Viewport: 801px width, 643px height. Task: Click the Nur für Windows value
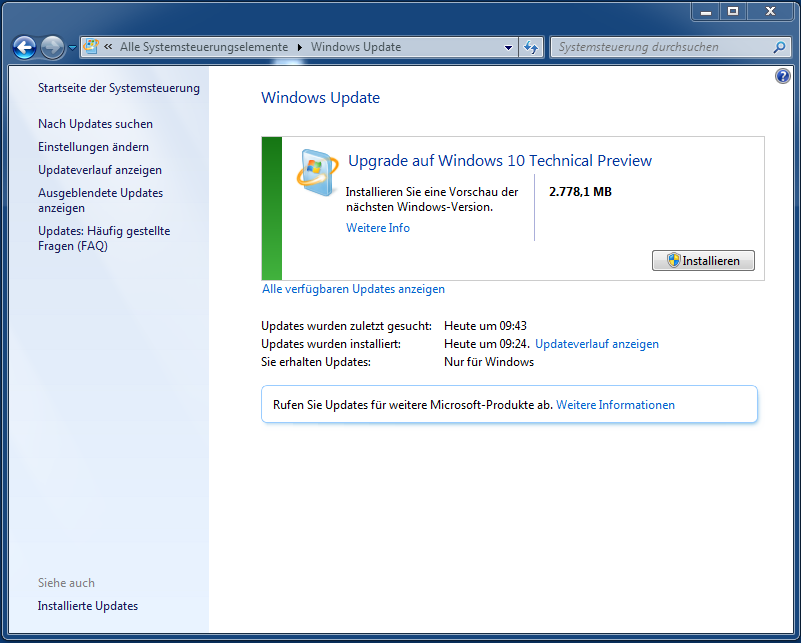coord(489,362)
